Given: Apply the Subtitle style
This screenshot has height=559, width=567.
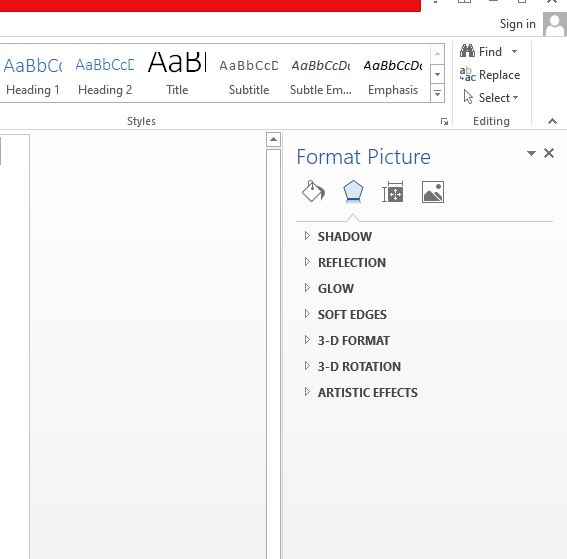Looking at the screenshot, I should [249, 74].
